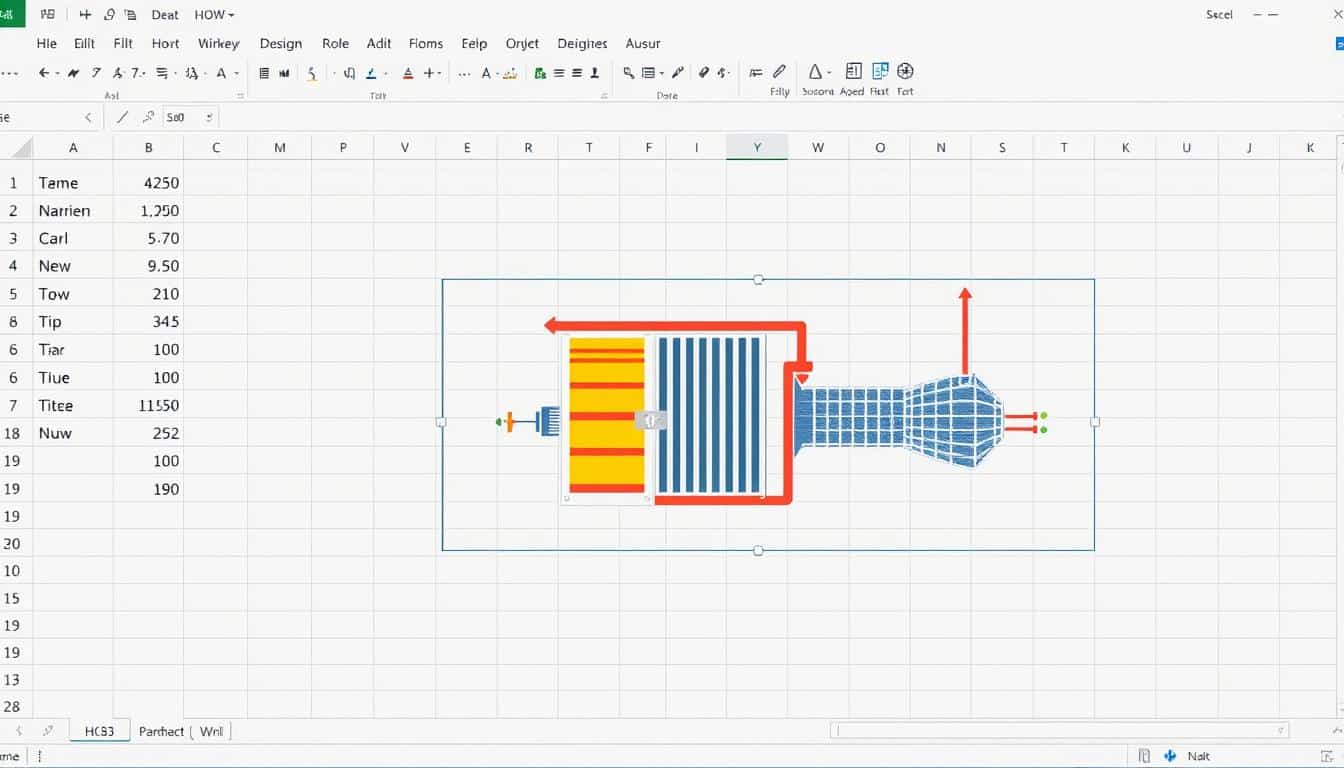
Task: Select the cell containing Carl
Action: [x=73, y=238]
